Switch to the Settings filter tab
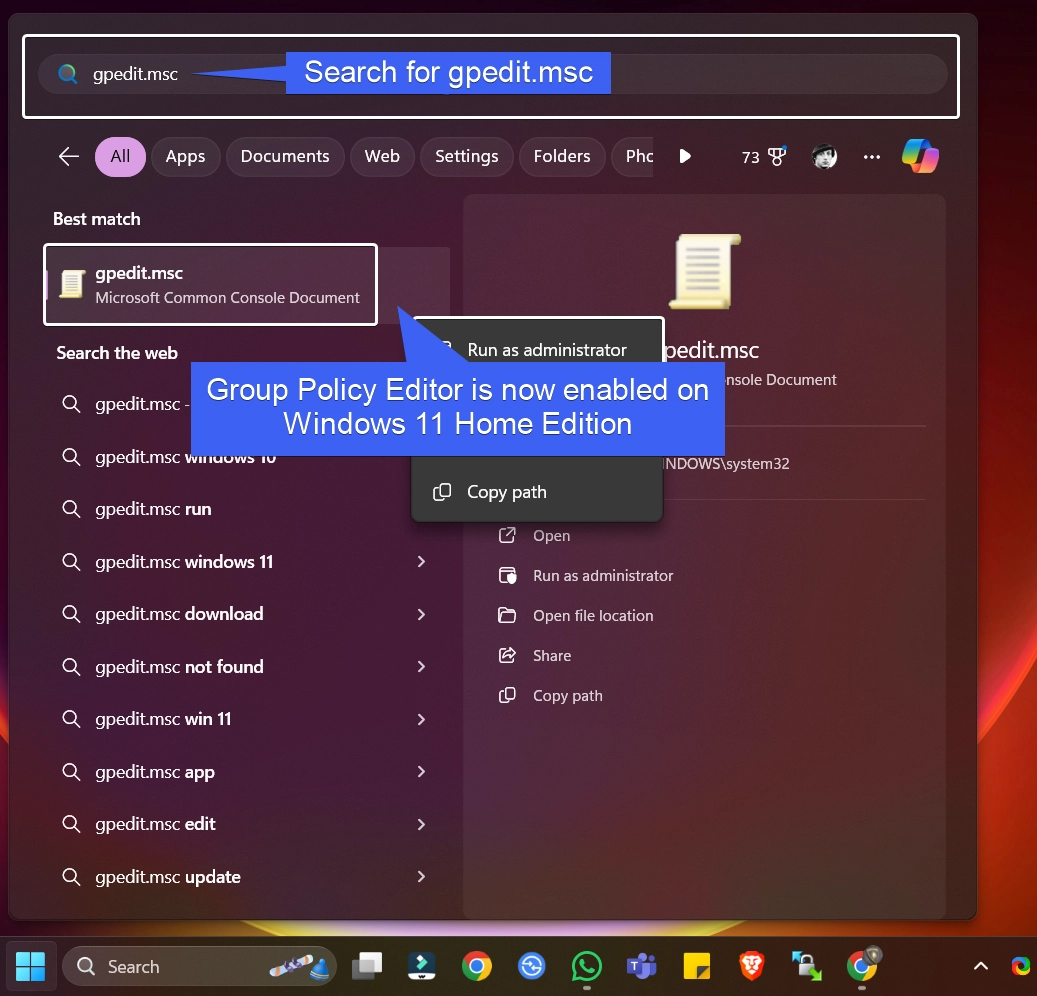The height and width of the screenshot is (996, 1037). click(467, 157)
